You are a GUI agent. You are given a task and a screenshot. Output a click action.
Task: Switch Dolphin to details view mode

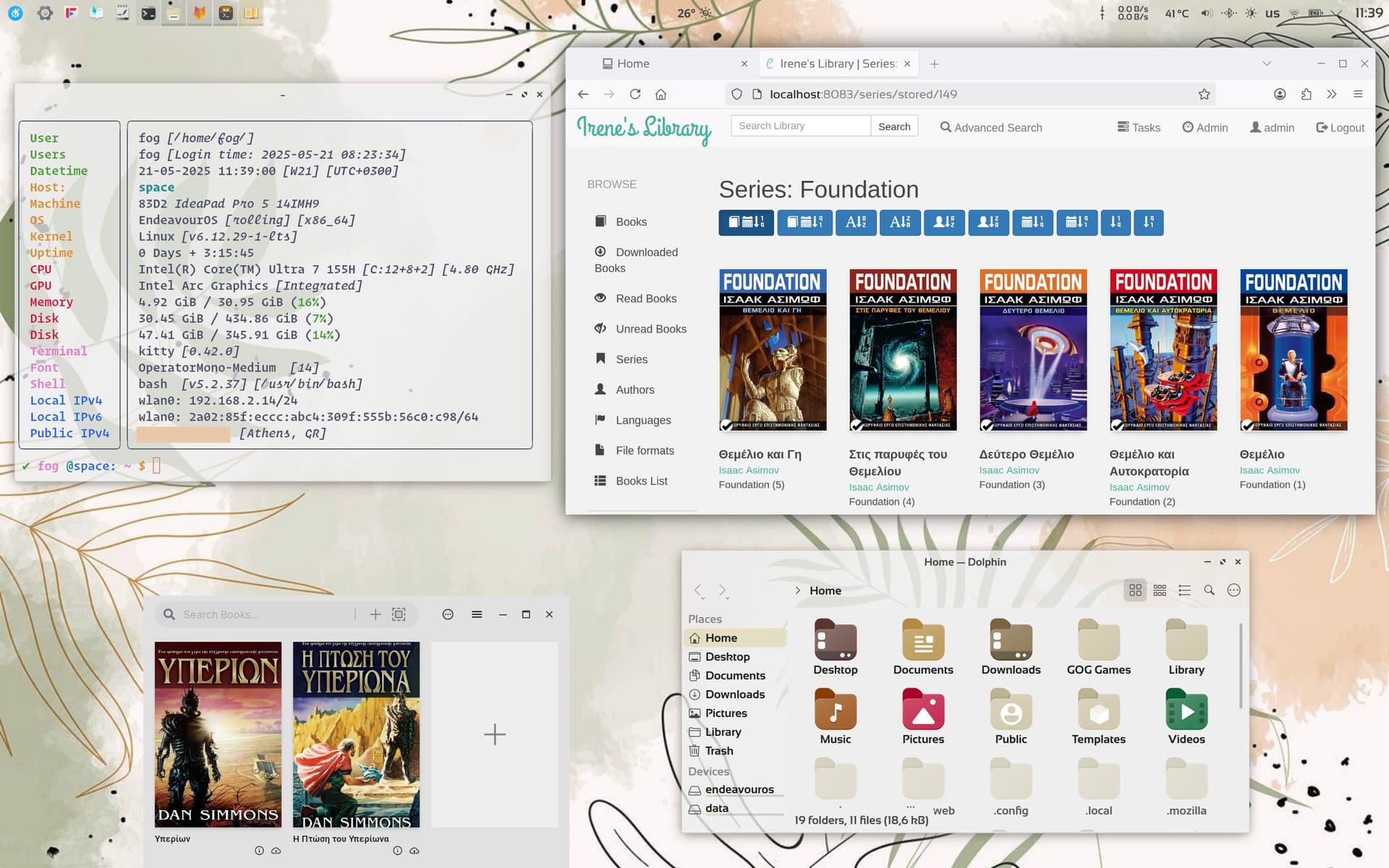click(x=1184, y=590)
